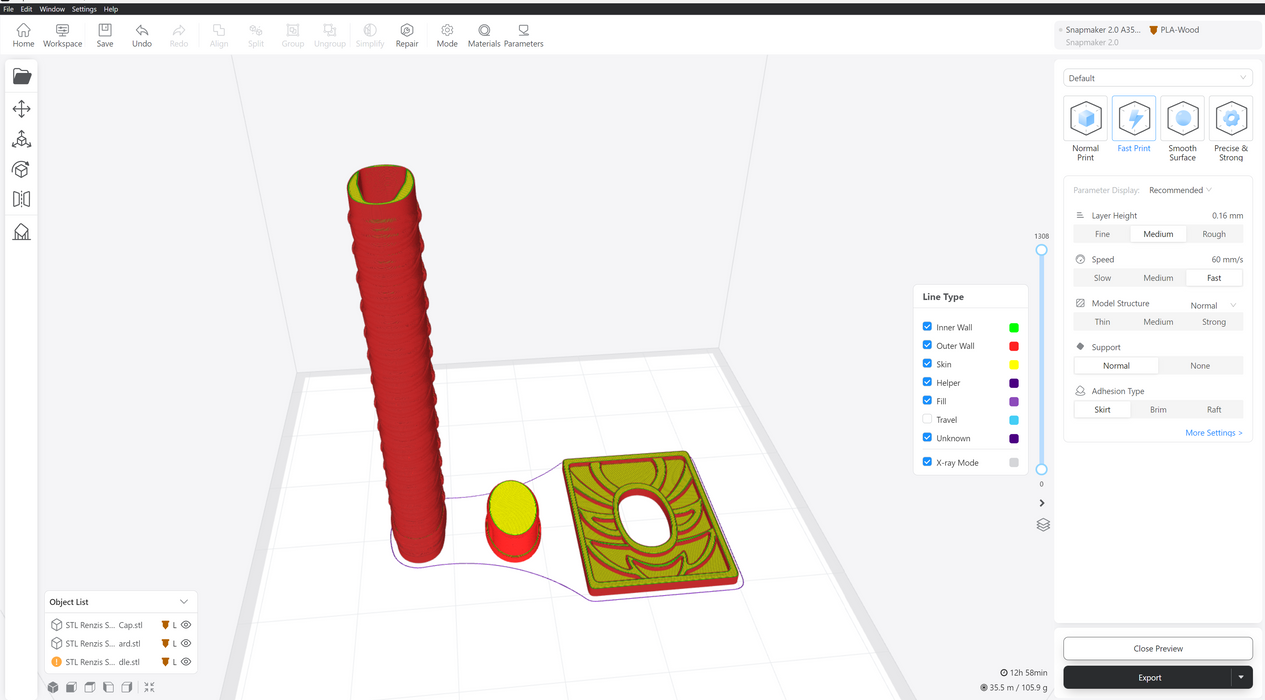Select the Brim adhesion type
1265x700 pixels.
point(1158,409)
